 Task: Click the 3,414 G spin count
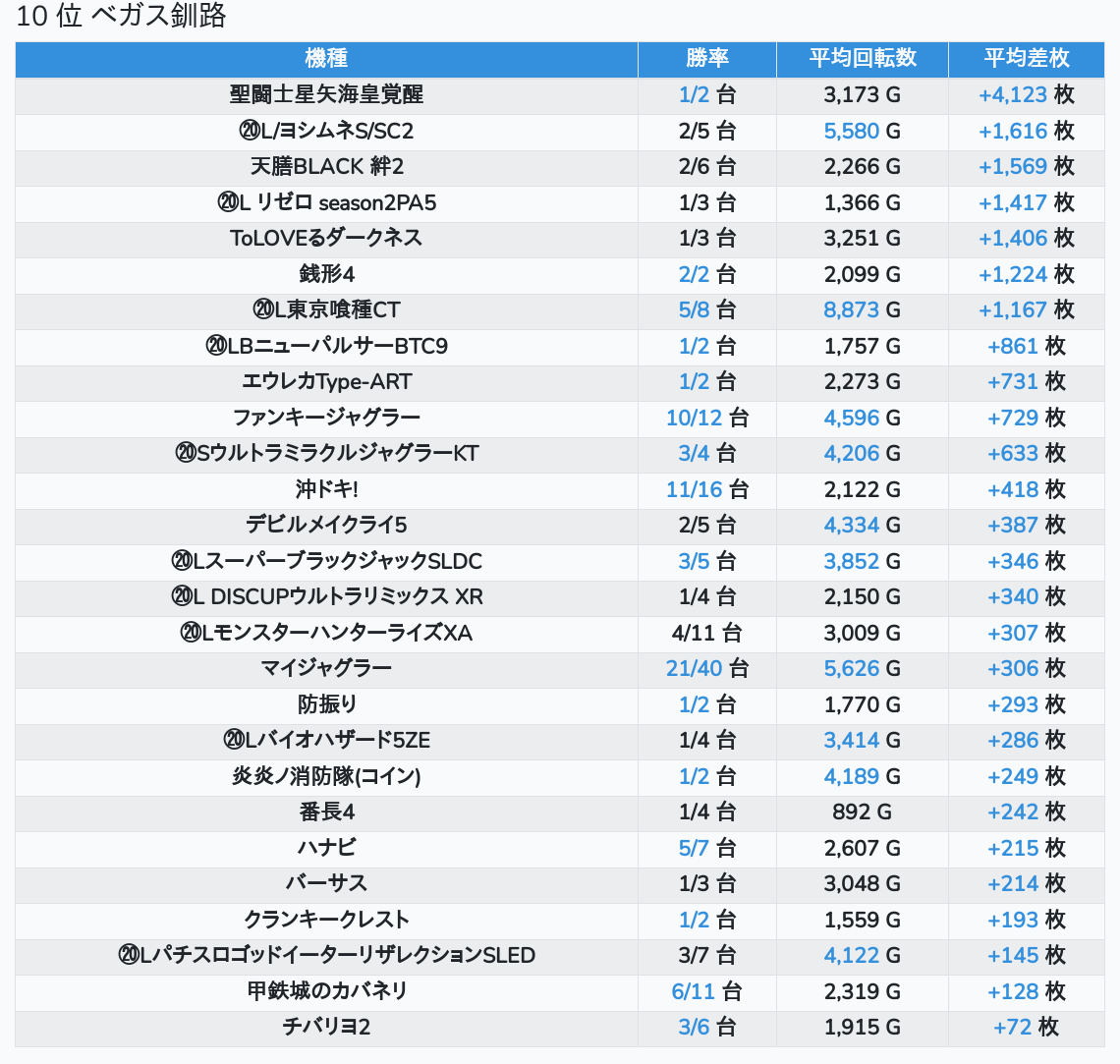863,741
